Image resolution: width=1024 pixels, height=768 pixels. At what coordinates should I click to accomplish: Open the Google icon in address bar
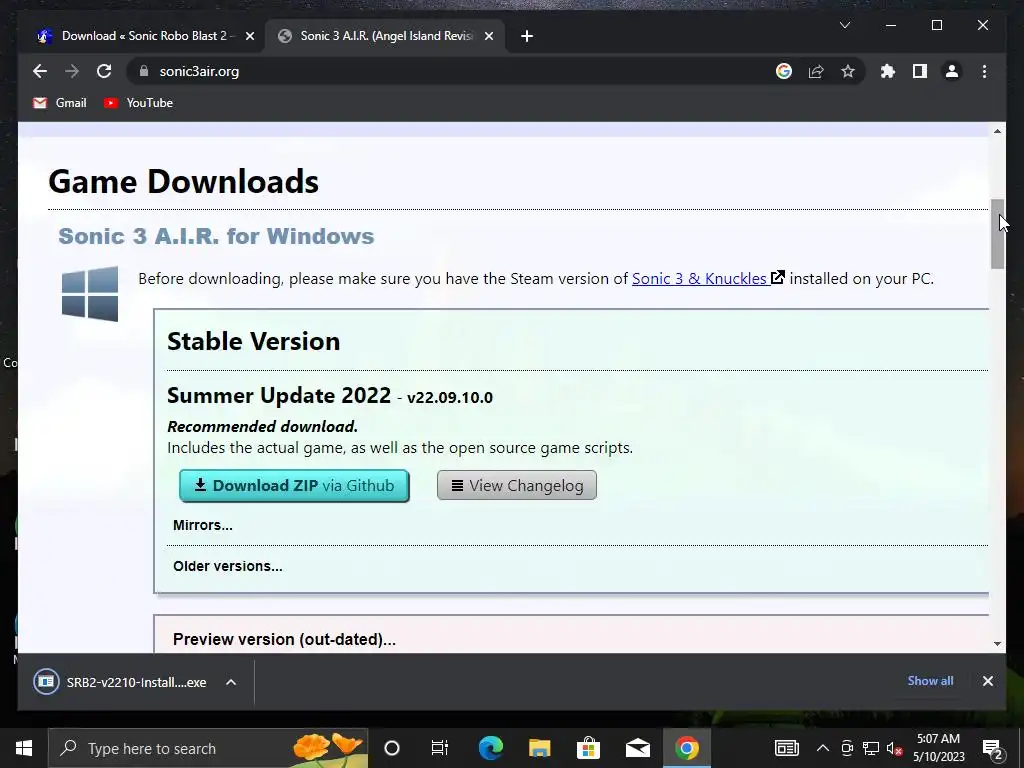(x=784, y=71)
